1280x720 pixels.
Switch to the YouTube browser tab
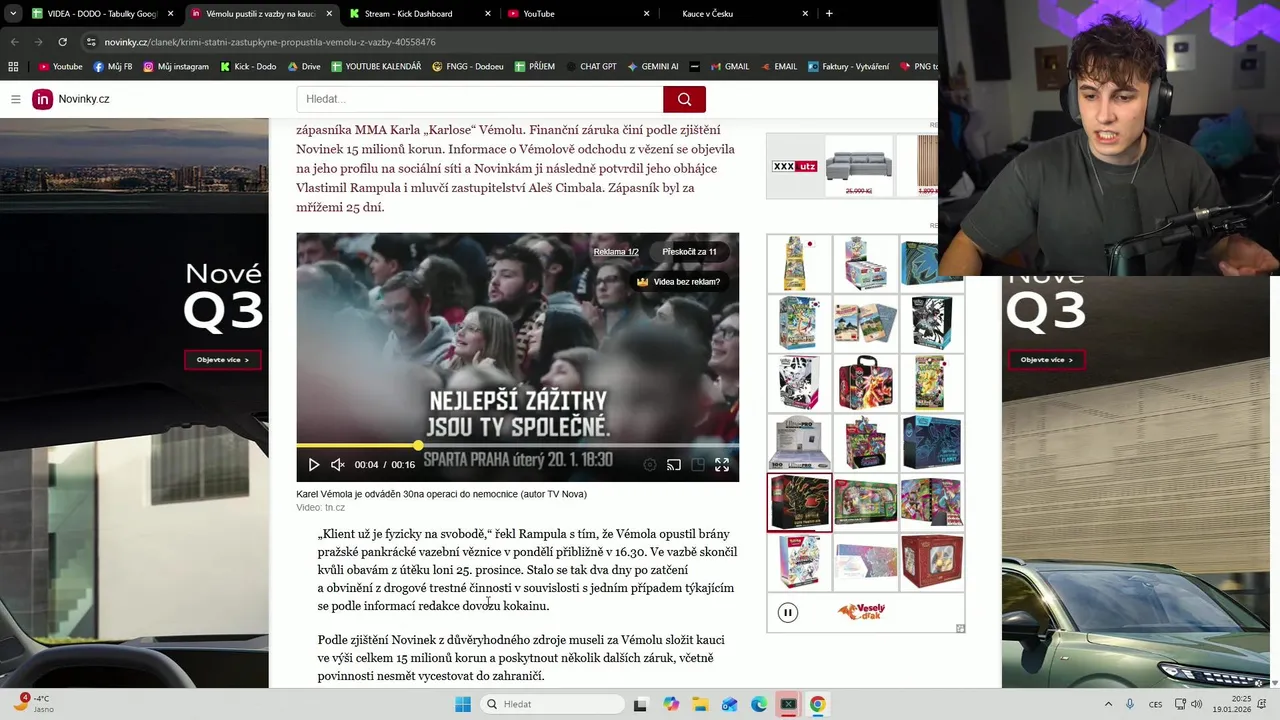click(x=577, y=14)
